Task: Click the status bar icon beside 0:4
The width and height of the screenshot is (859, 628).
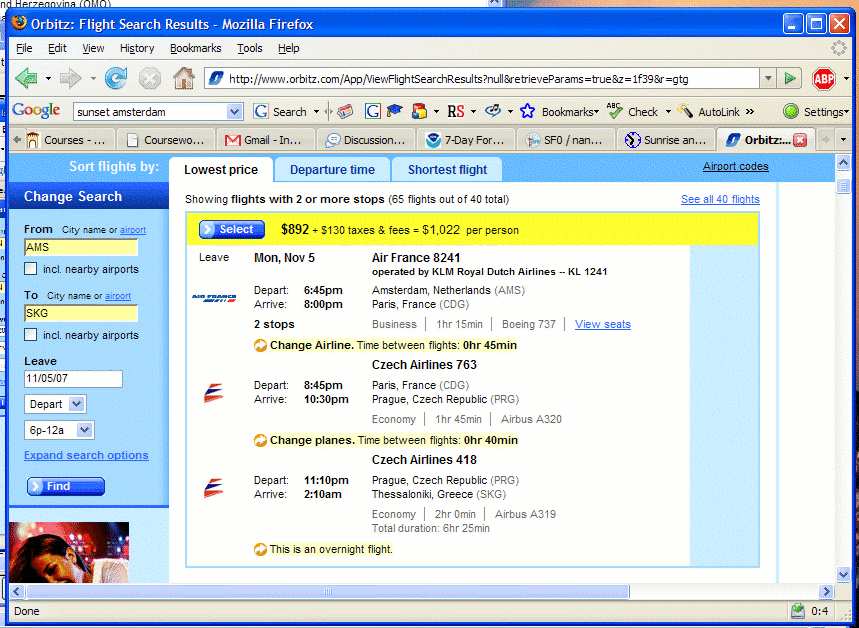Action: click(798, 610)
